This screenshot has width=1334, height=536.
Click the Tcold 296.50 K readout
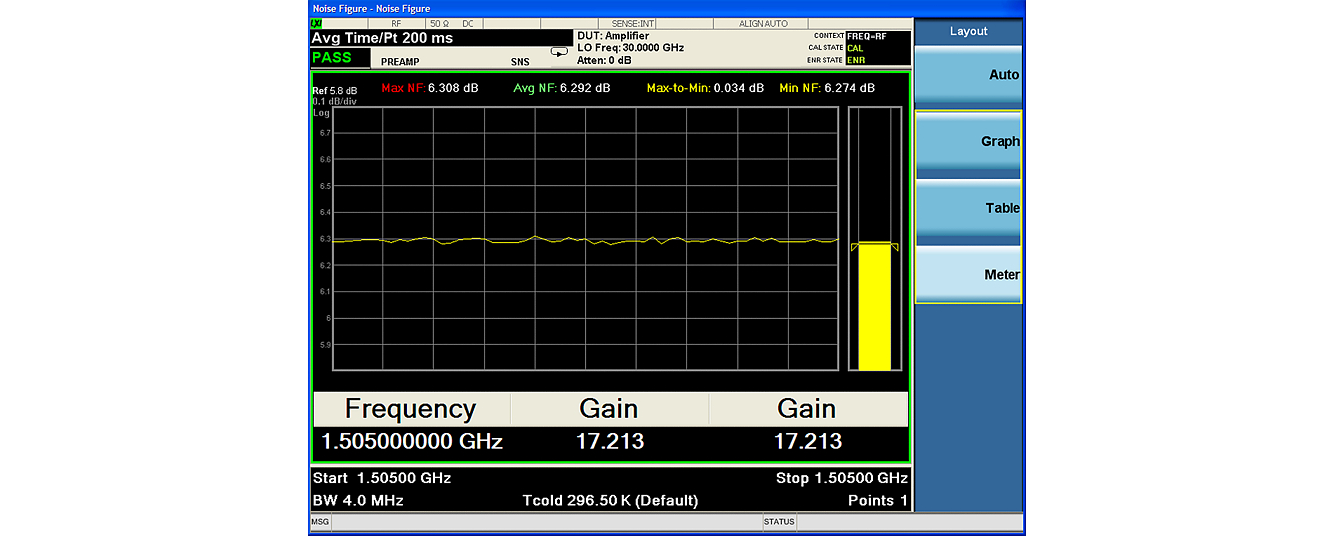[x=610, y=500]
